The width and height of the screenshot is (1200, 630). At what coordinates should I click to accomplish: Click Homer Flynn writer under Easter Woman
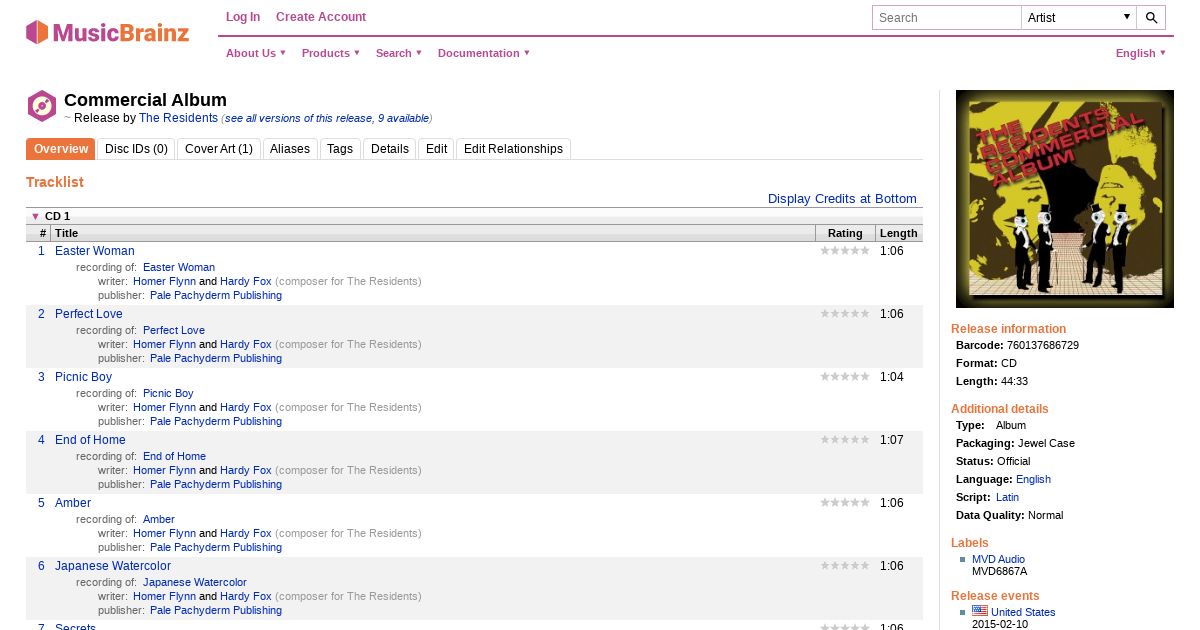[x=164, y=281]
